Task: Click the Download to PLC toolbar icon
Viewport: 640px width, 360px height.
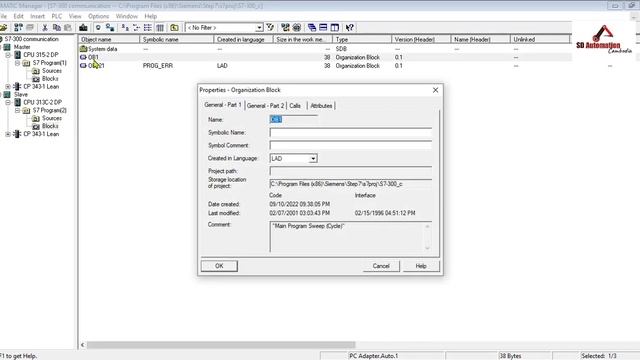Action: 83,27
